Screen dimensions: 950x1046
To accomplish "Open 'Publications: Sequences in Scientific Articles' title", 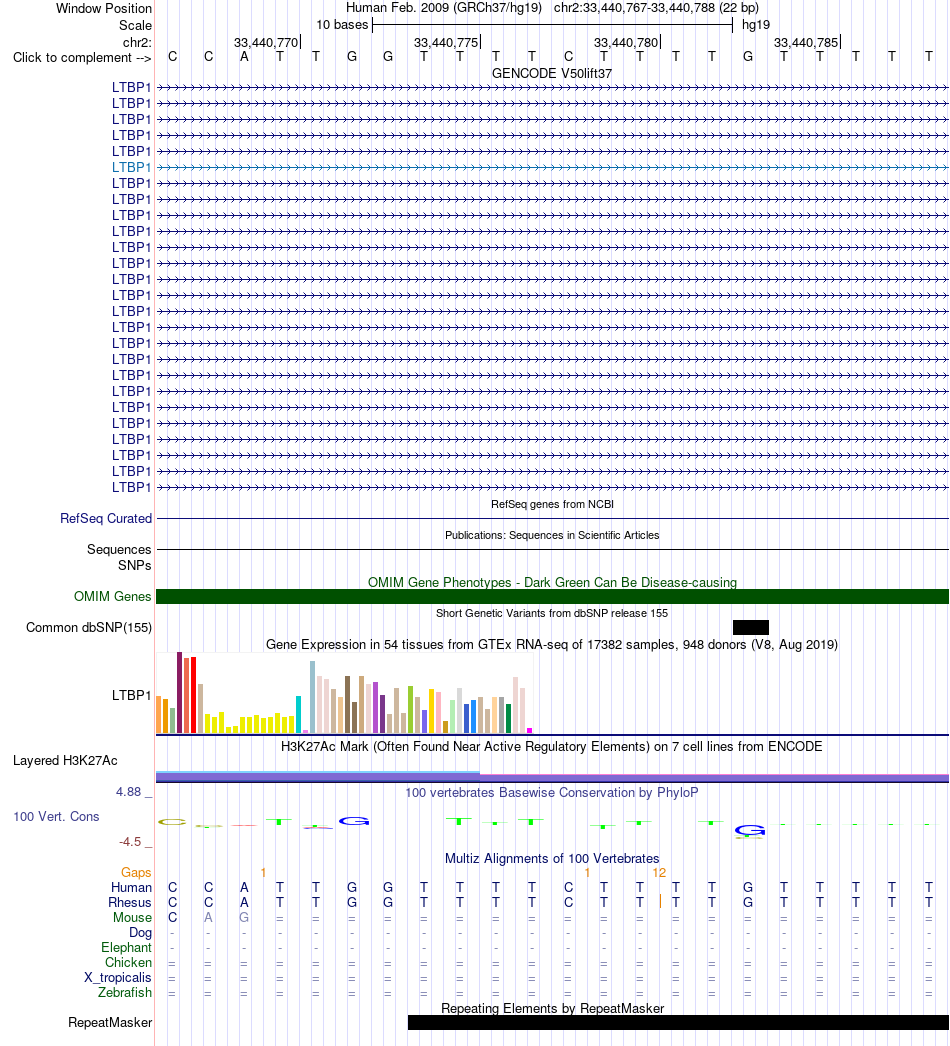I will pos(552,535).
